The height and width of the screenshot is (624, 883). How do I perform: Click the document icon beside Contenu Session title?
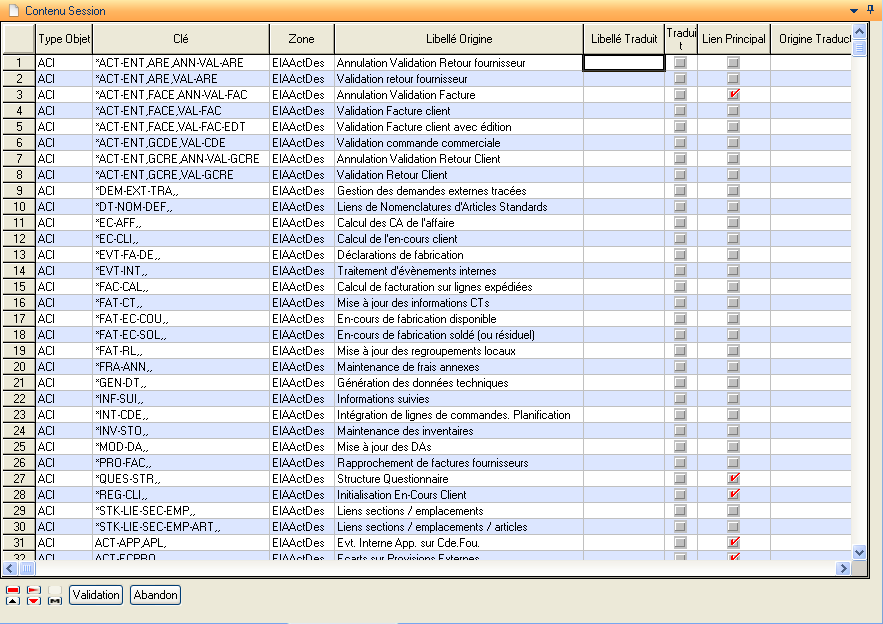tap(13, 10)
